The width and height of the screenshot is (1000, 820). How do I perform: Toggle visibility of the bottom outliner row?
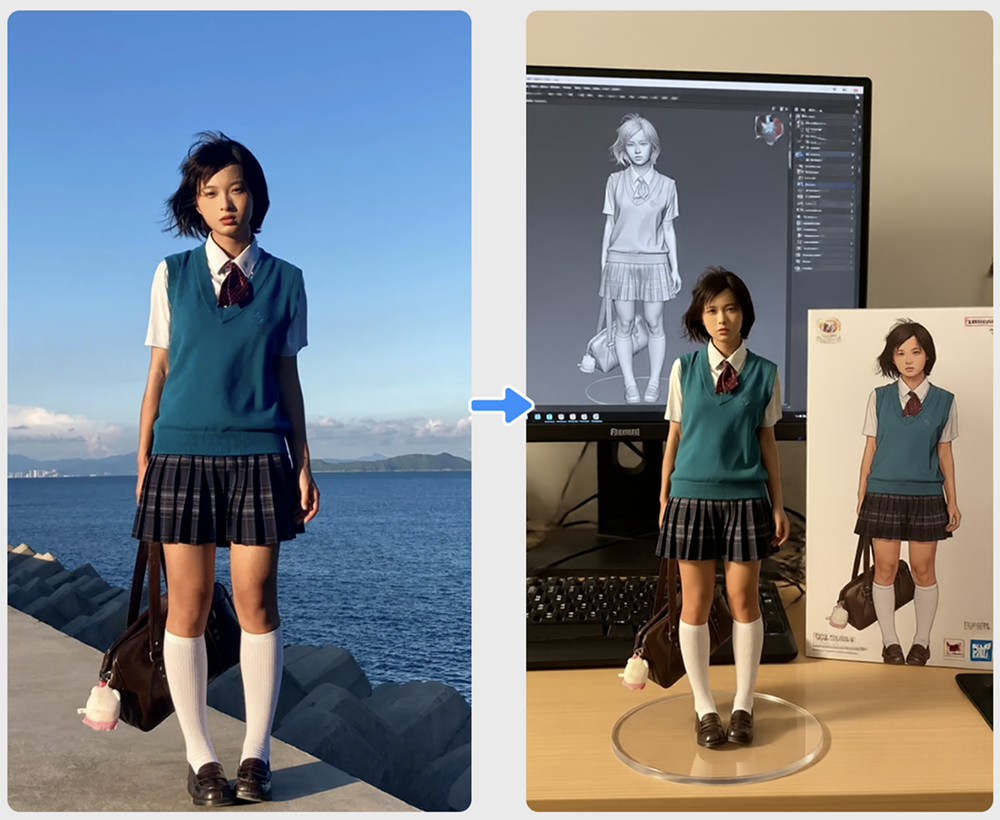(853, 269)
